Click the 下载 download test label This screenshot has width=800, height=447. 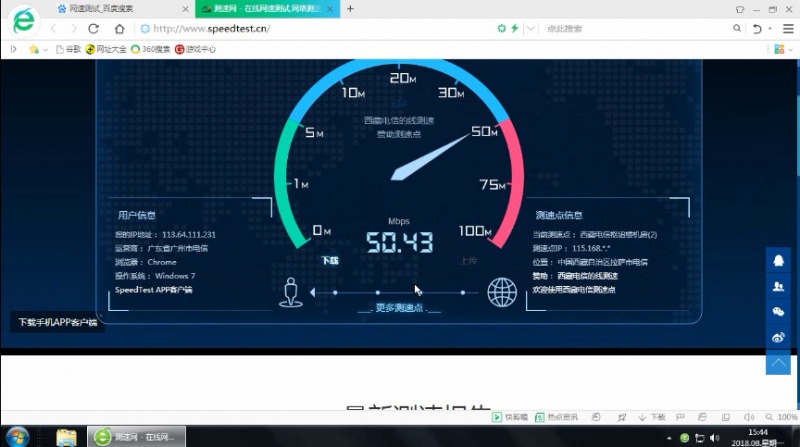pyautogui.click(x=330, y=261)
